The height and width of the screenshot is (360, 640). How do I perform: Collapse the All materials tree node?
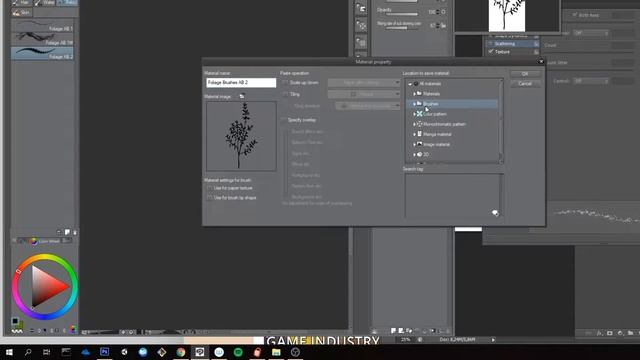tap(410, 84)
